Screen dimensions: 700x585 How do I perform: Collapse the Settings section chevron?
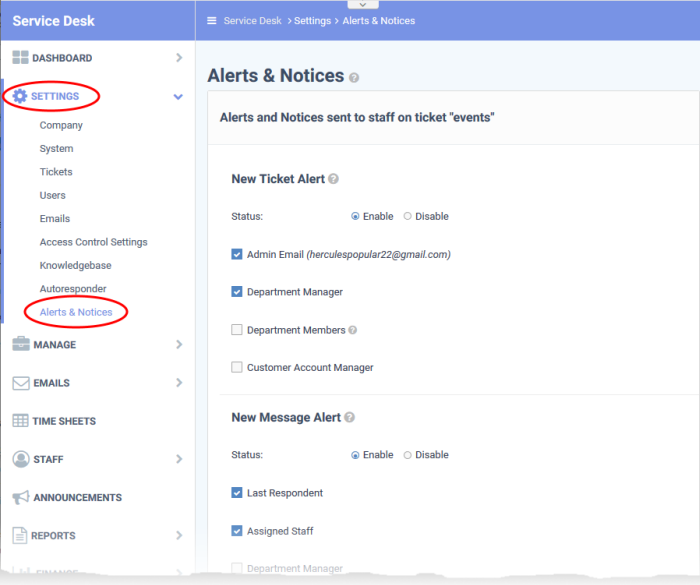tap(178, 97)
